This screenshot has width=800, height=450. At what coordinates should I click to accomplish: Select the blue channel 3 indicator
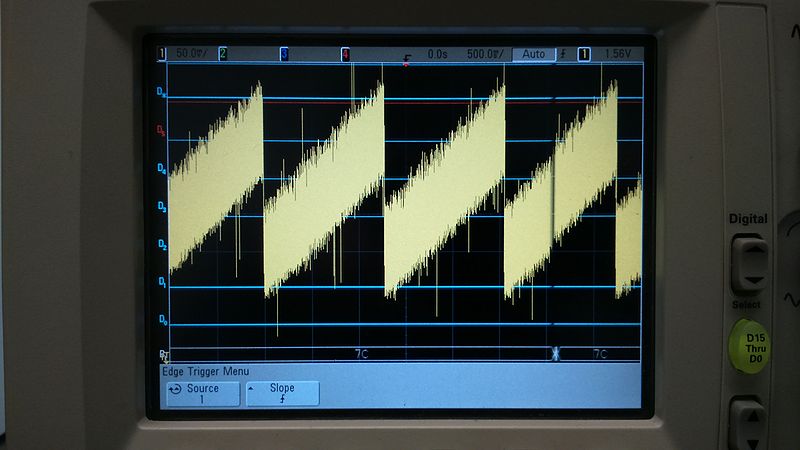pyautogui.click(x=284, y=54)
